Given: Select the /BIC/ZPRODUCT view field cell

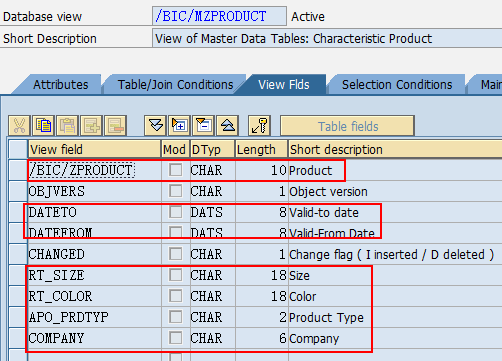Looking at the screenshot, I should click(x=95, y=170).
